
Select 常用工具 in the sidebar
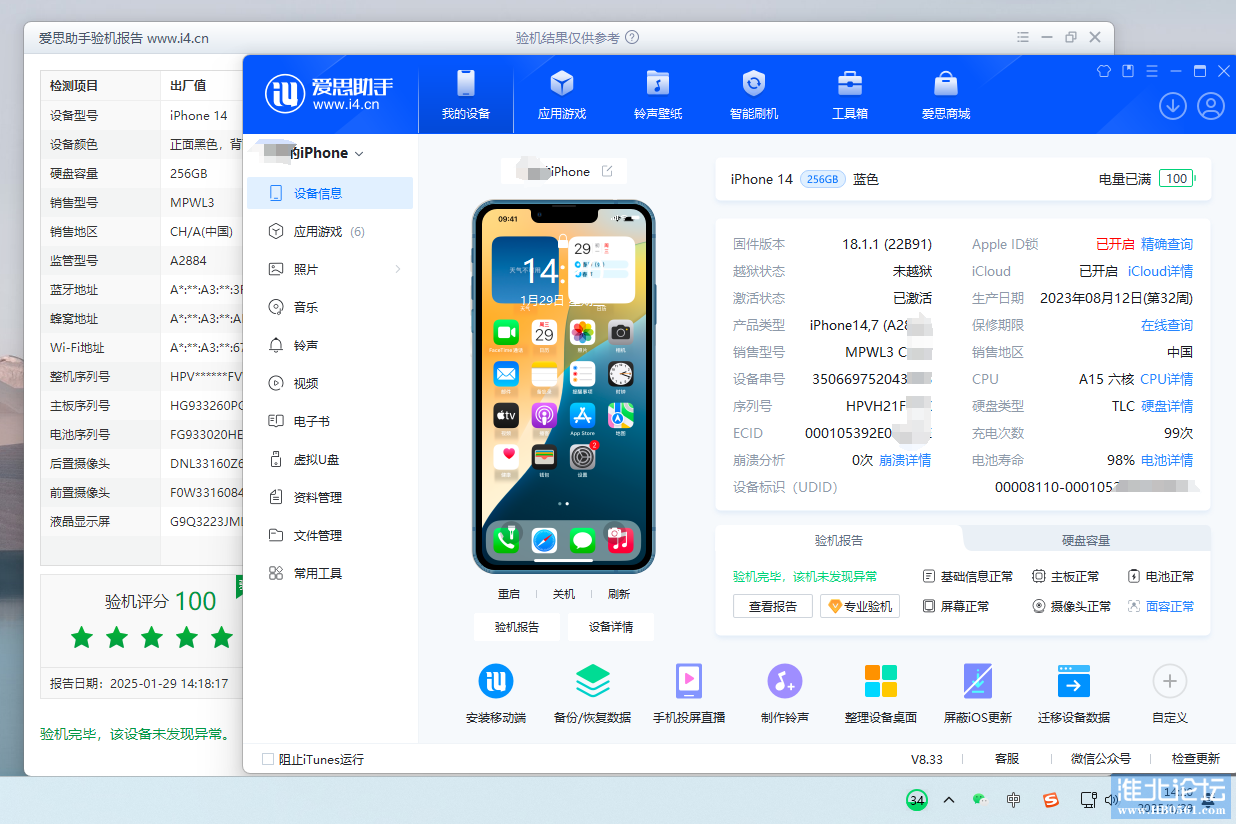(330, 573)
